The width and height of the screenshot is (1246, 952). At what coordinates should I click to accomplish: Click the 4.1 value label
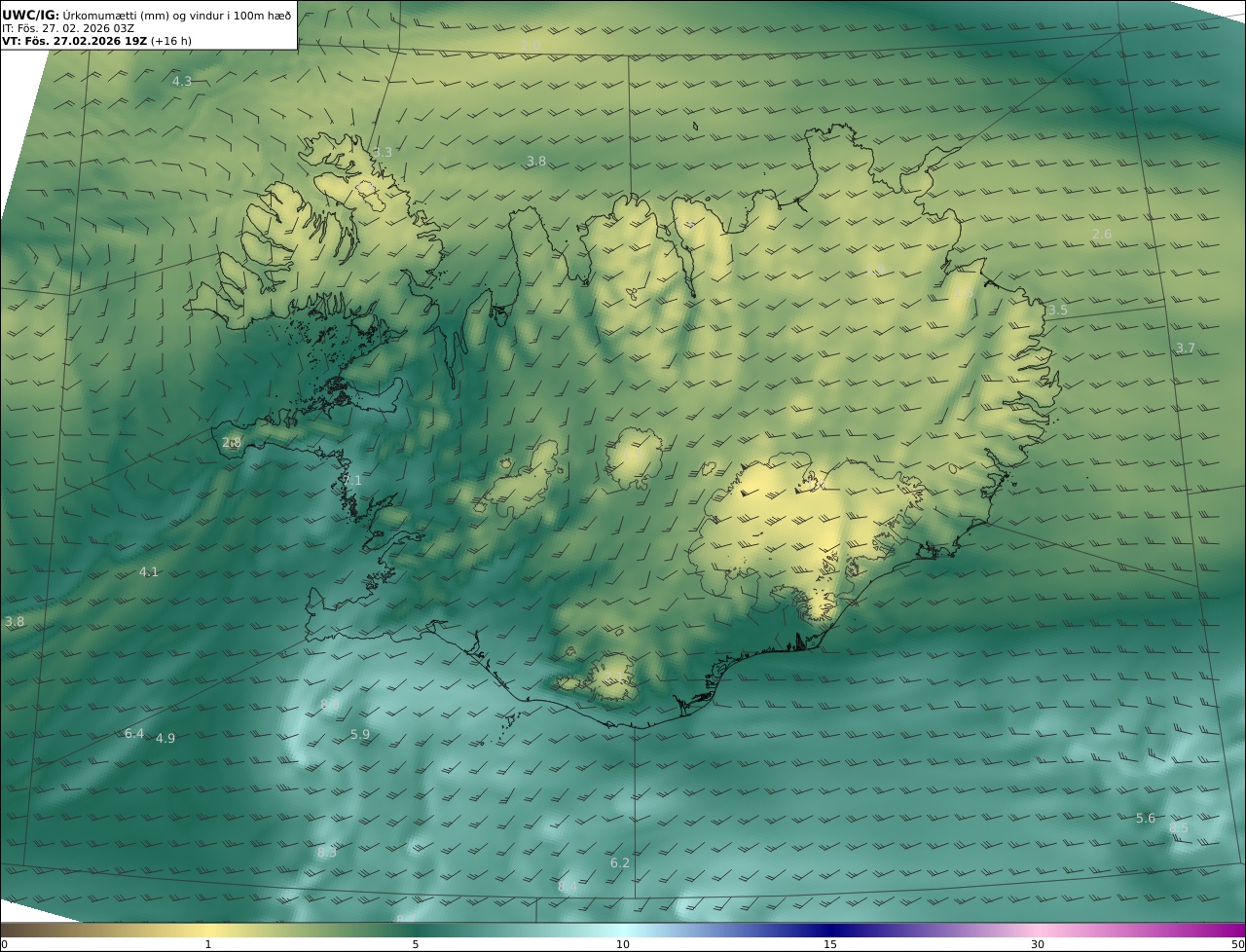point(148,572)
